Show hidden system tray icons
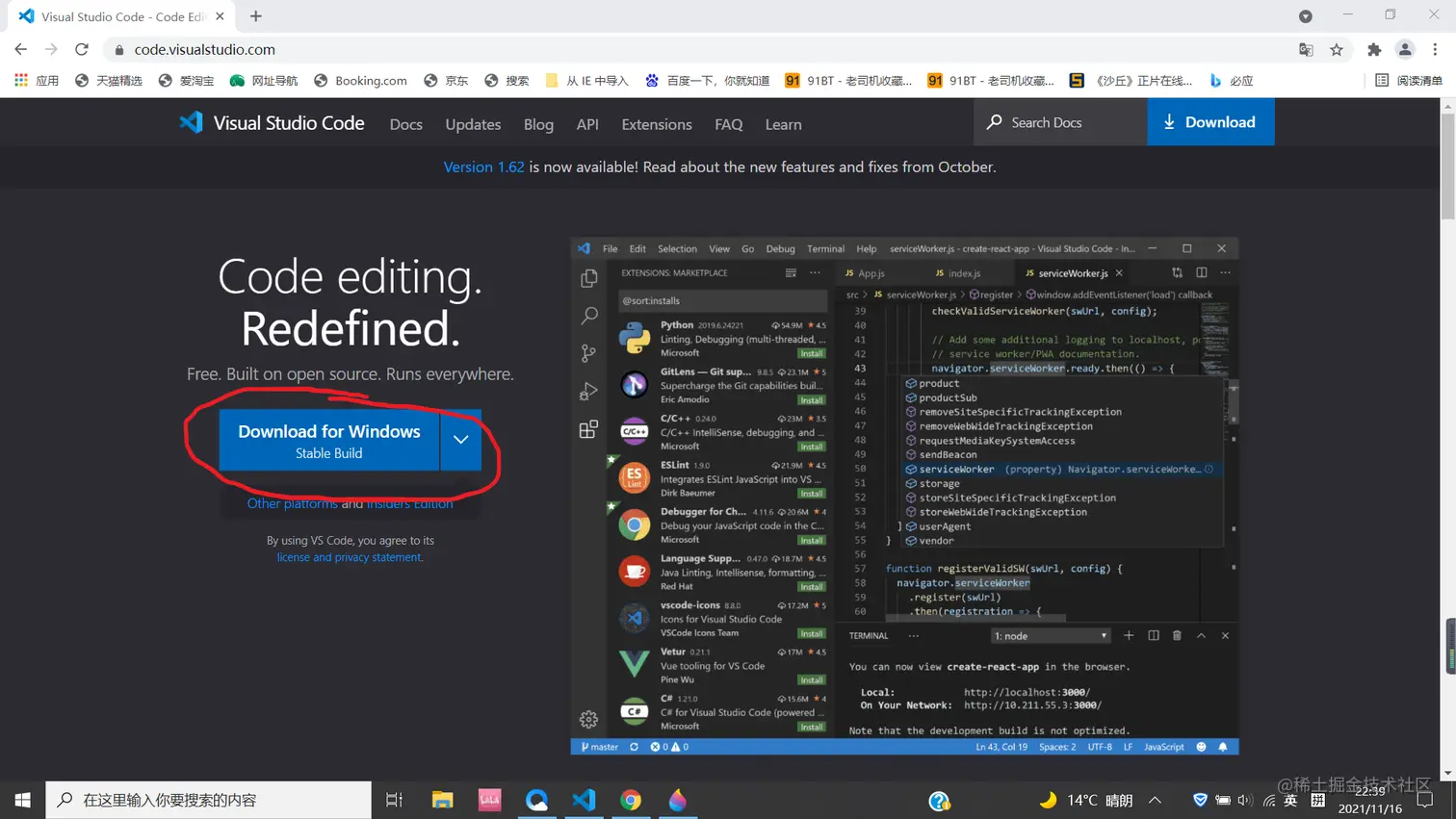The height and width of the screenshot is (819, 1456). pos(1155,800)
